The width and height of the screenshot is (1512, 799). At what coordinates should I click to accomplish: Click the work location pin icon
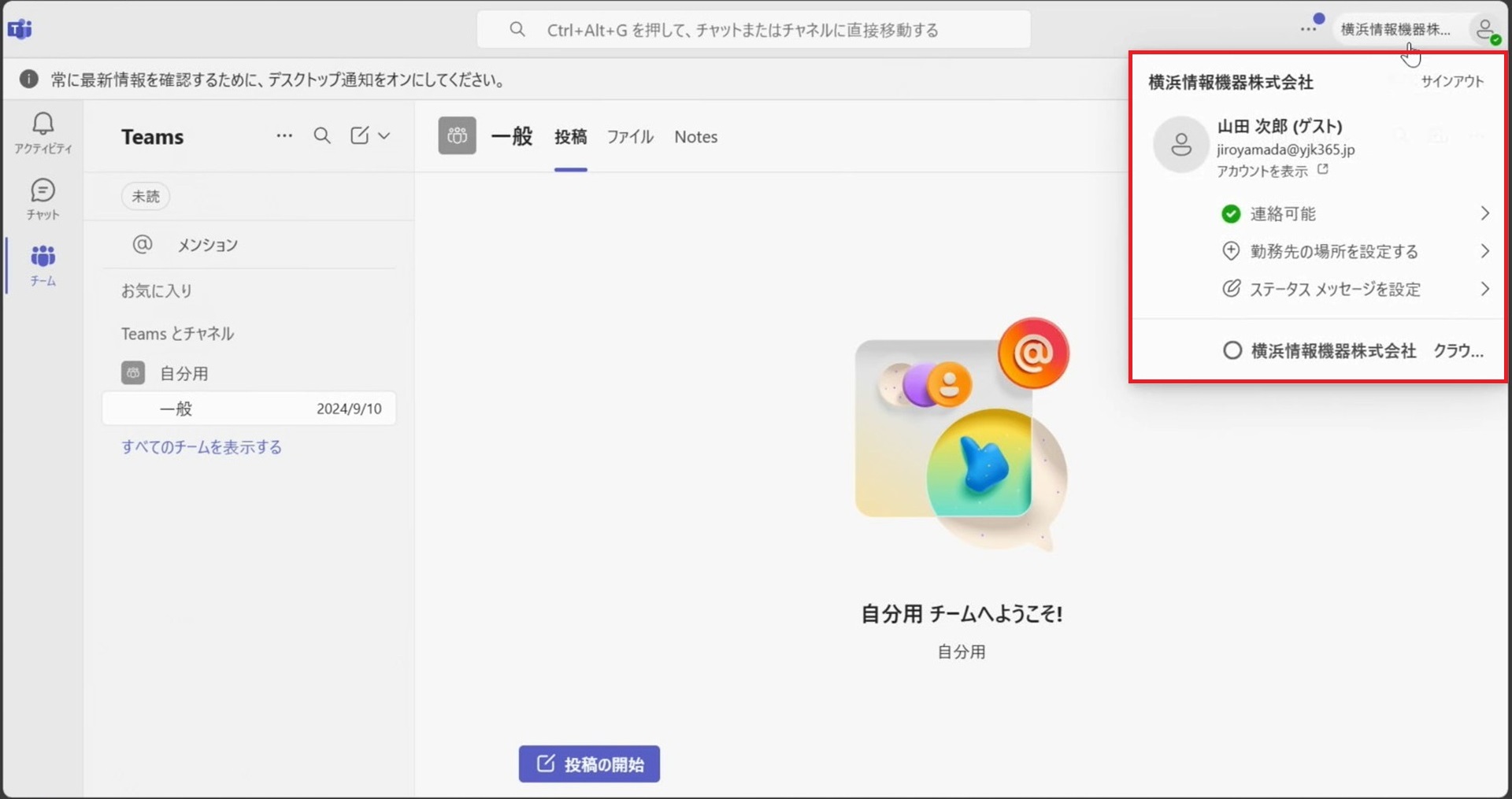(x=1231, y=251)
